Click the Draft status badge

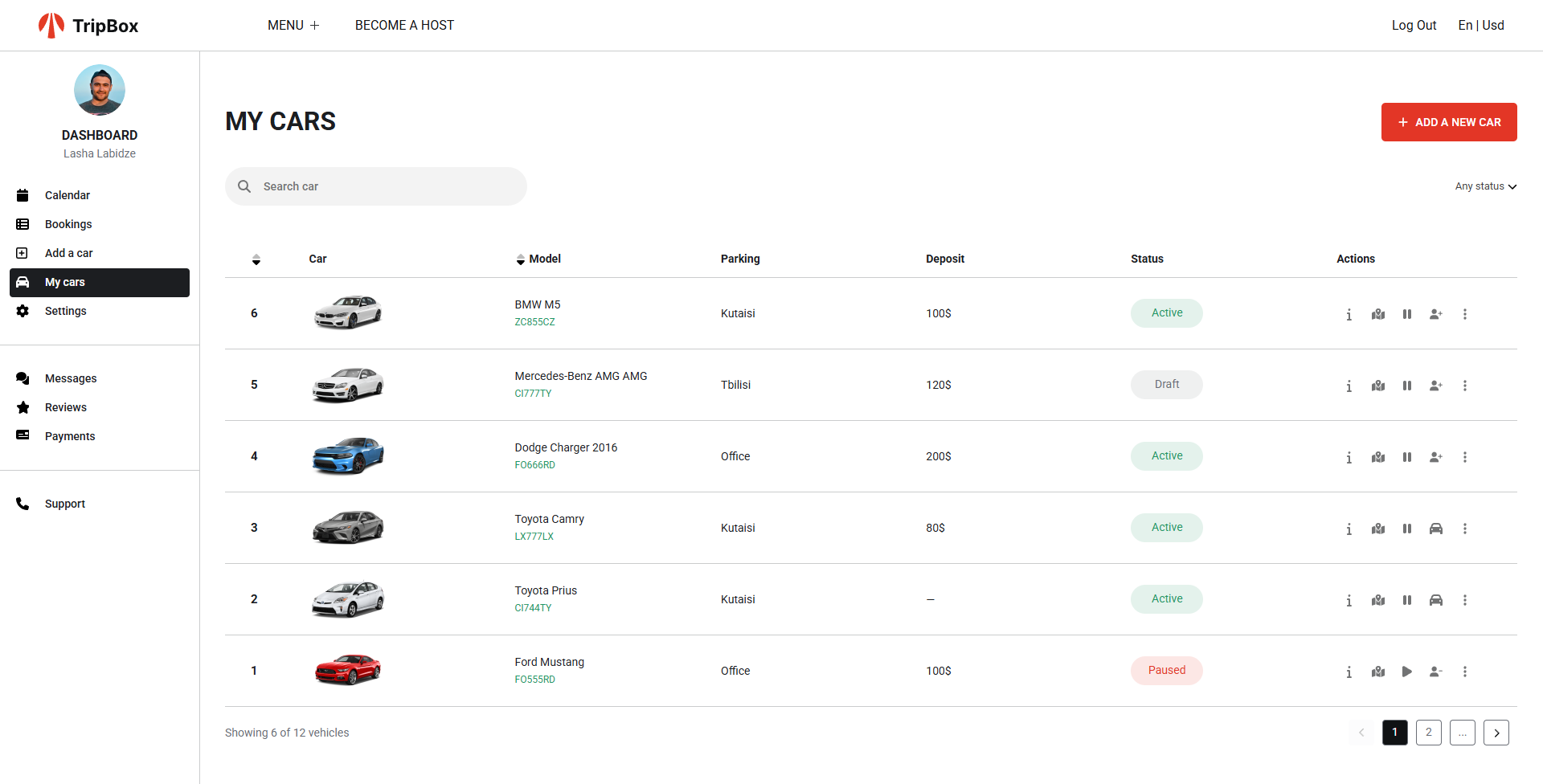(1166, 385)
